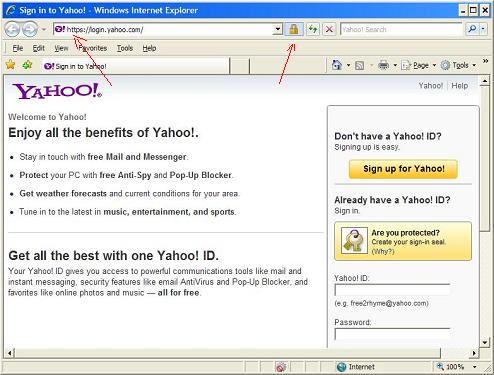Click the Password input field

[392, 334]
